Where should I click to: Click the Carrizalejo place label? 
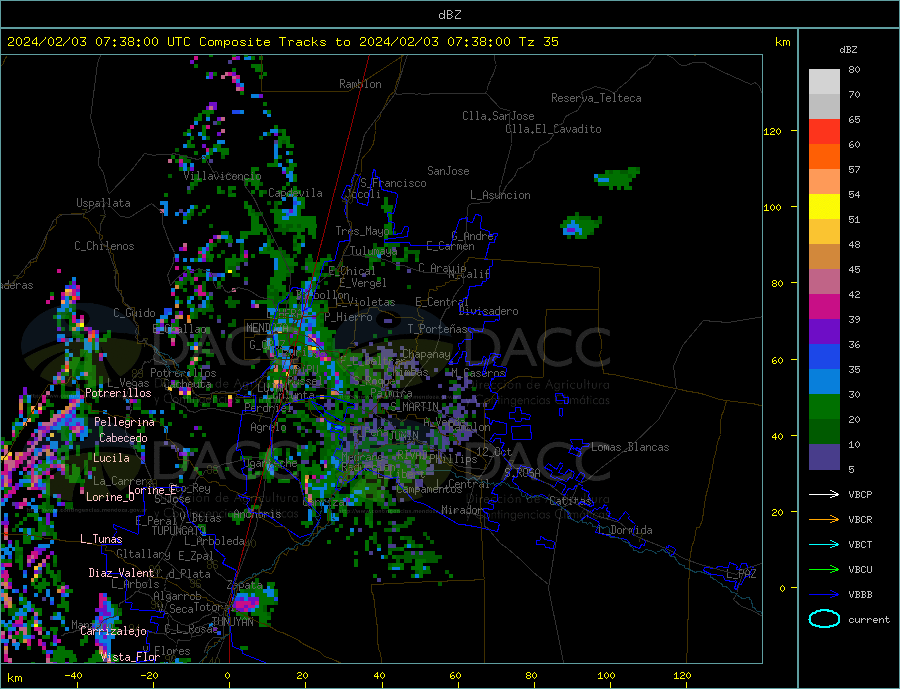[114, 632]
